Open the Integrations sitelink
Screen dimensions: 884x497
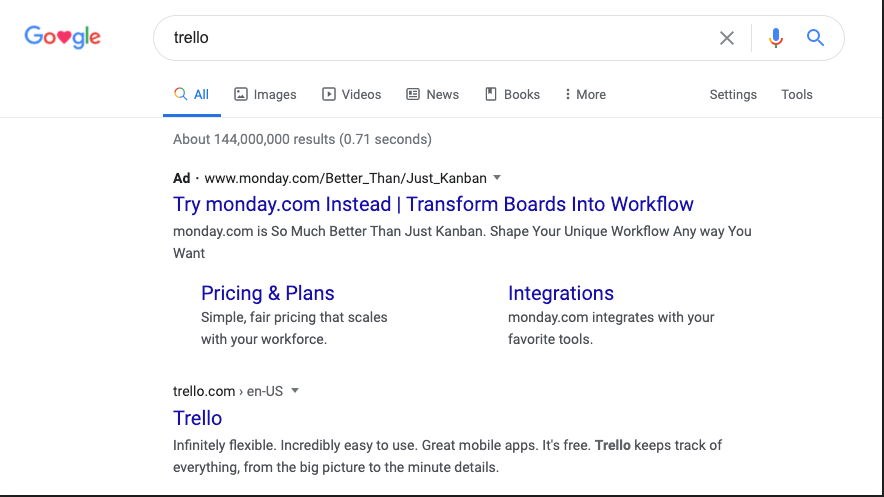tap(561, 293)
